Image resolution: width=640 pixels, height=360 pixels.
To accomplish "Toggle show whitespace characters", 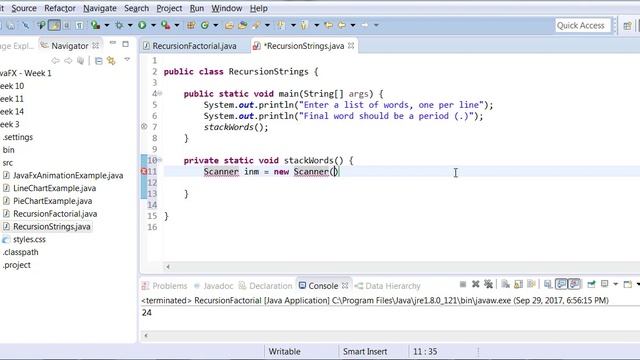I will click(x=79, y=25).
